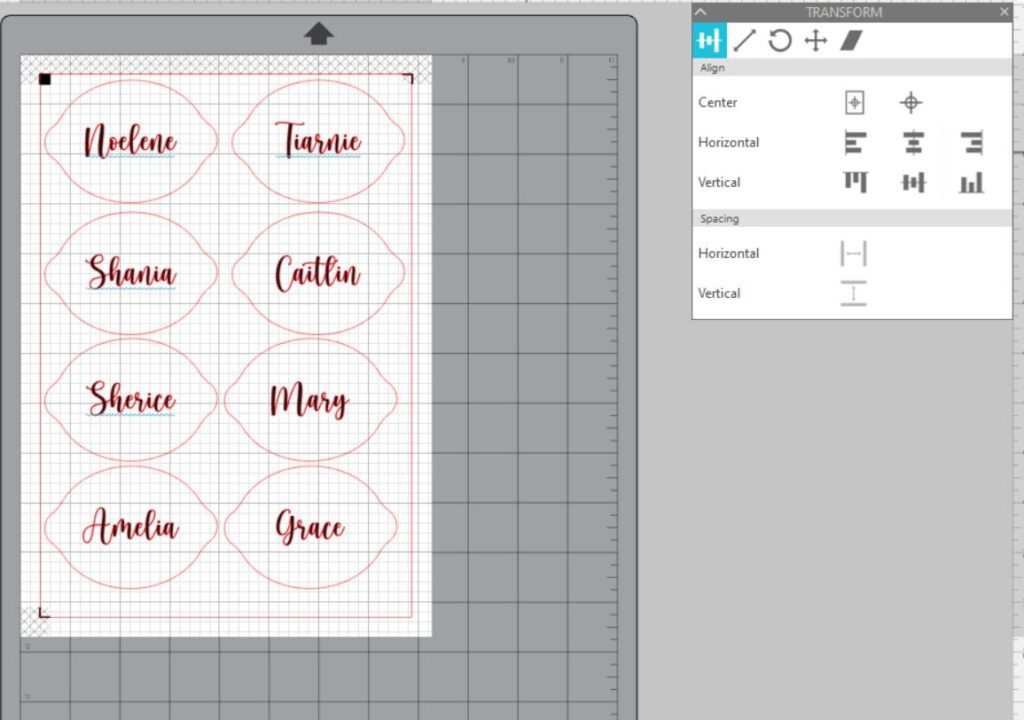1024x720 pixels.
Task: Click the Center crosshair align icon
Action: 910,102
